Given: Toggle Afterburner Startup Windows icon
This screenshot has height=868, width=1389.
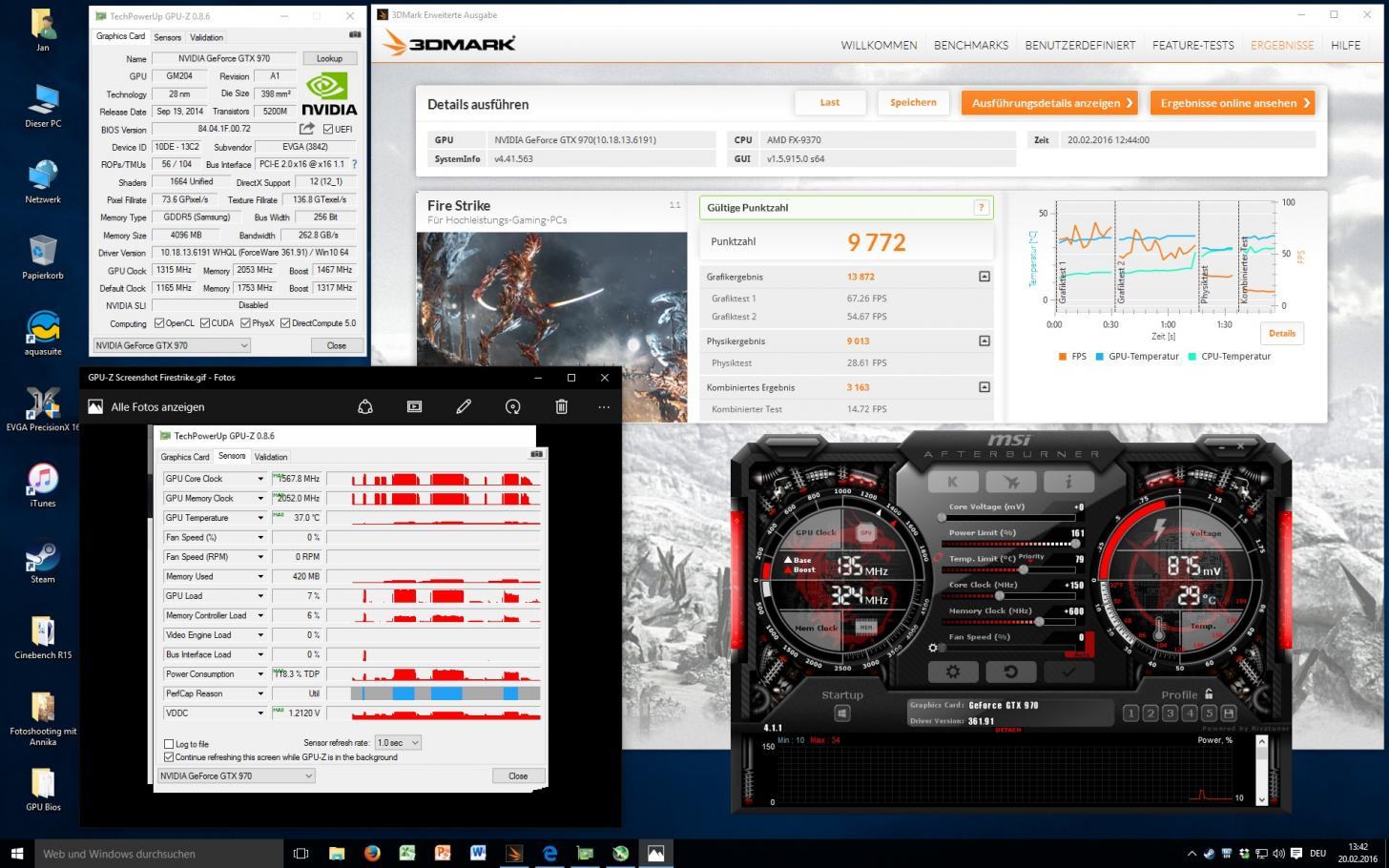Looking at the screenshot, I should coord(841,713).
